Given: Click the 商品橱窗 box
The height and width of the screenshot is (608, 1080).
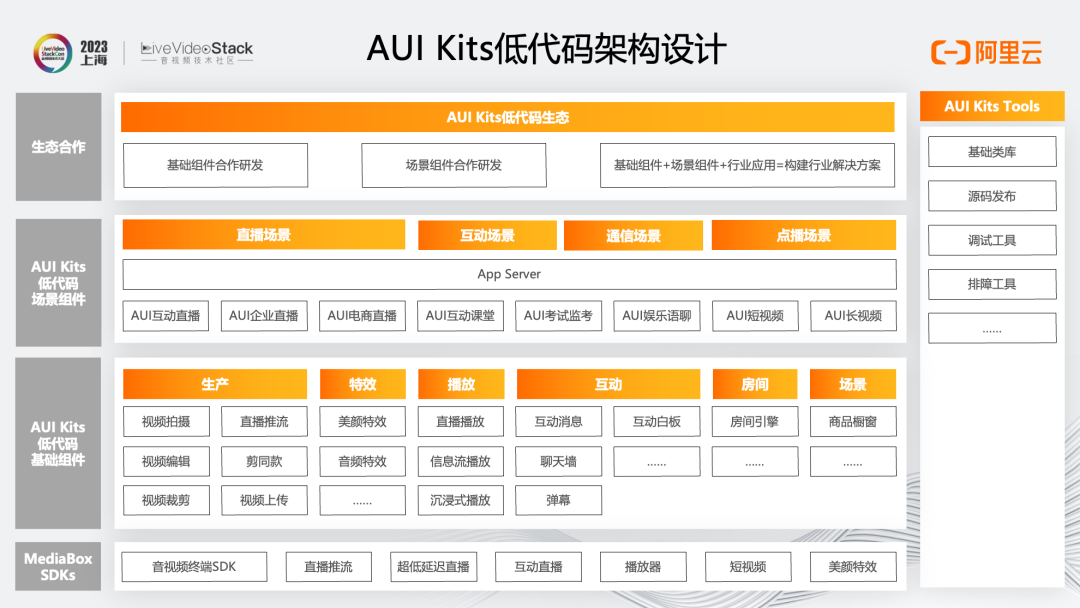Looking at the screenshot, I should [853, 421].
